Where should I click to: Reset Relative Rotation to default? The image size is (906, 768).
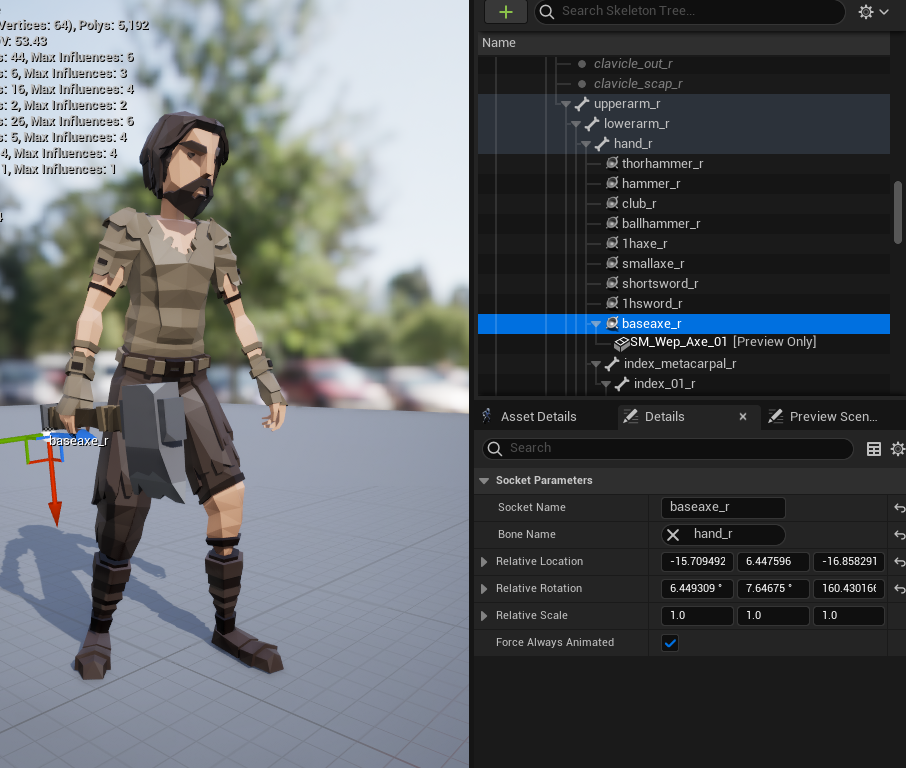point(899,589)
